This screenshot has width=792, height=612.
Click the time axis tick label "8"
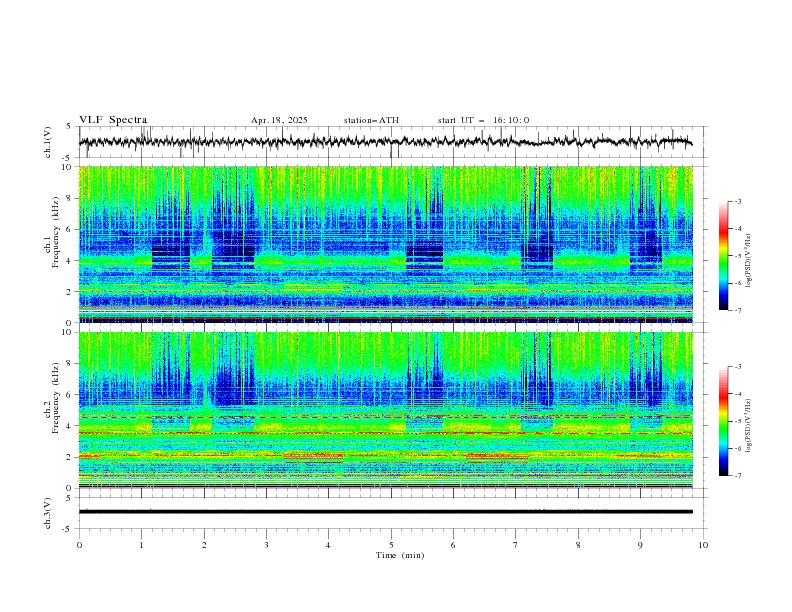(578, 545)
